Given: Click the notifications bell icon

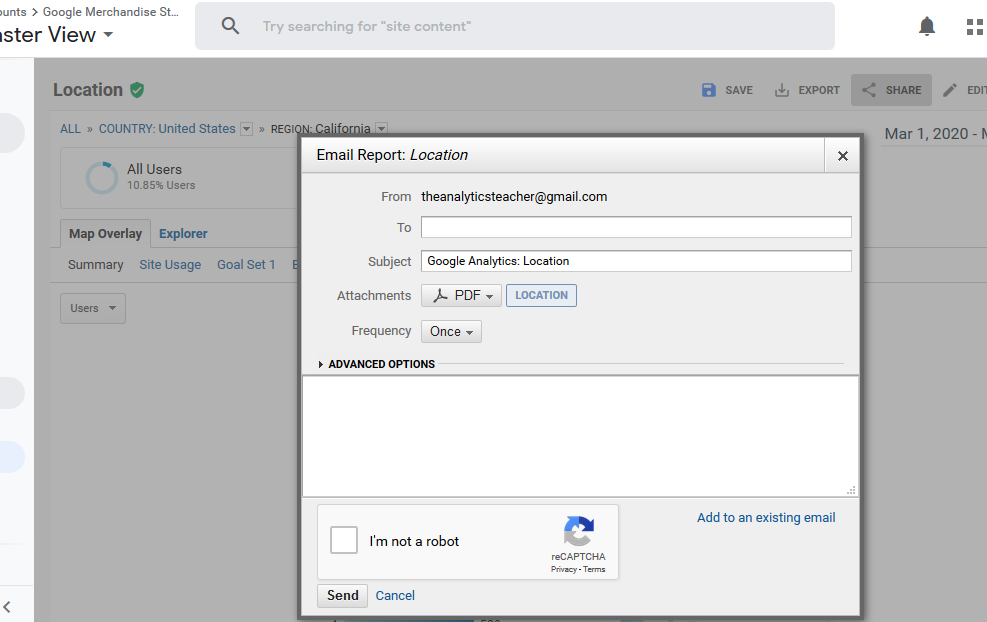Looking at the screenshot, I should [927, 27].
